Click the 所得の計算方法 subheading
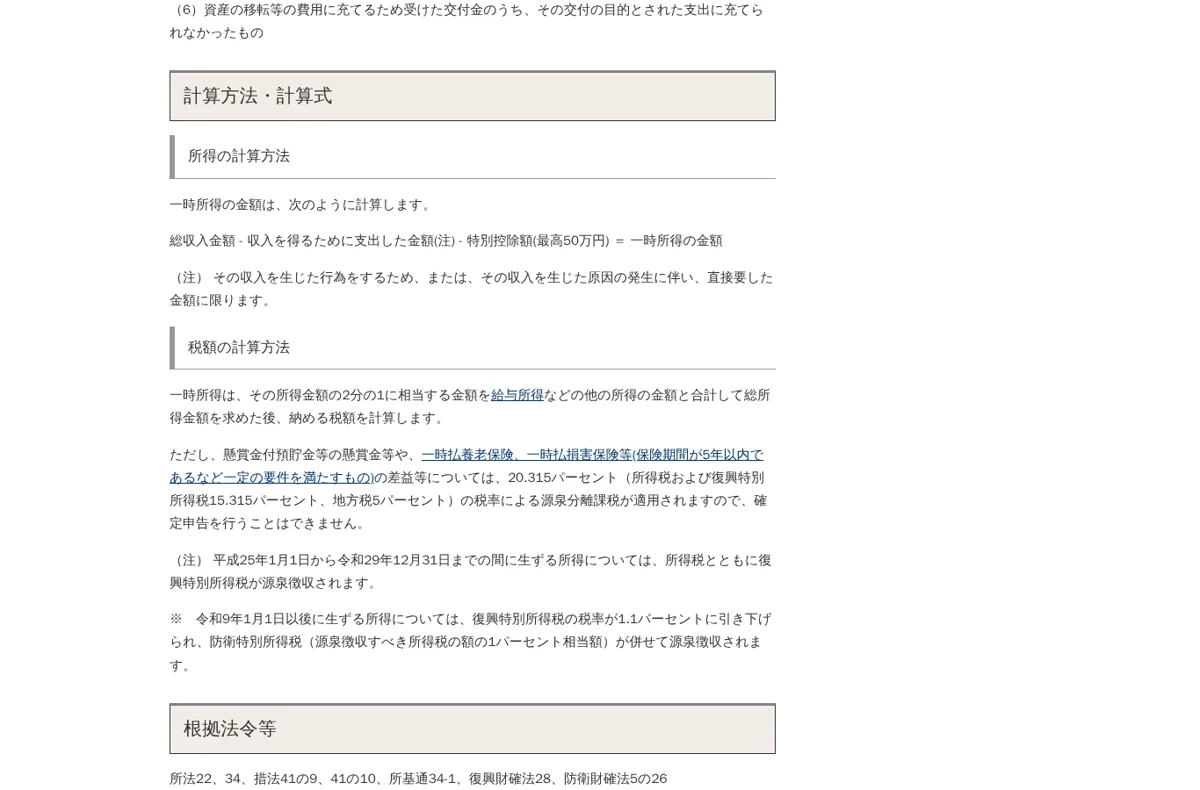Image resolution: width=1200 pixels, height=790 pixels. (x=472, y=156)
